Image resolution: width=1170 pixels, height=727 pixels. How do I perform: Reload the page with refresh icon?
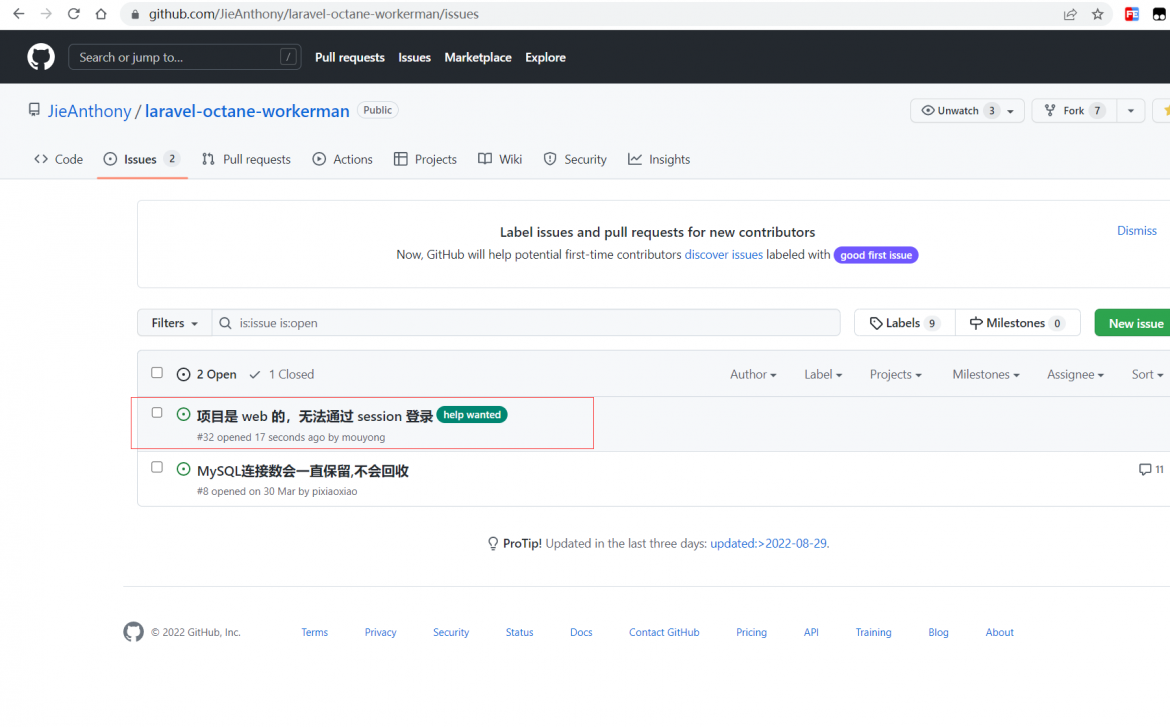[73, 13]
